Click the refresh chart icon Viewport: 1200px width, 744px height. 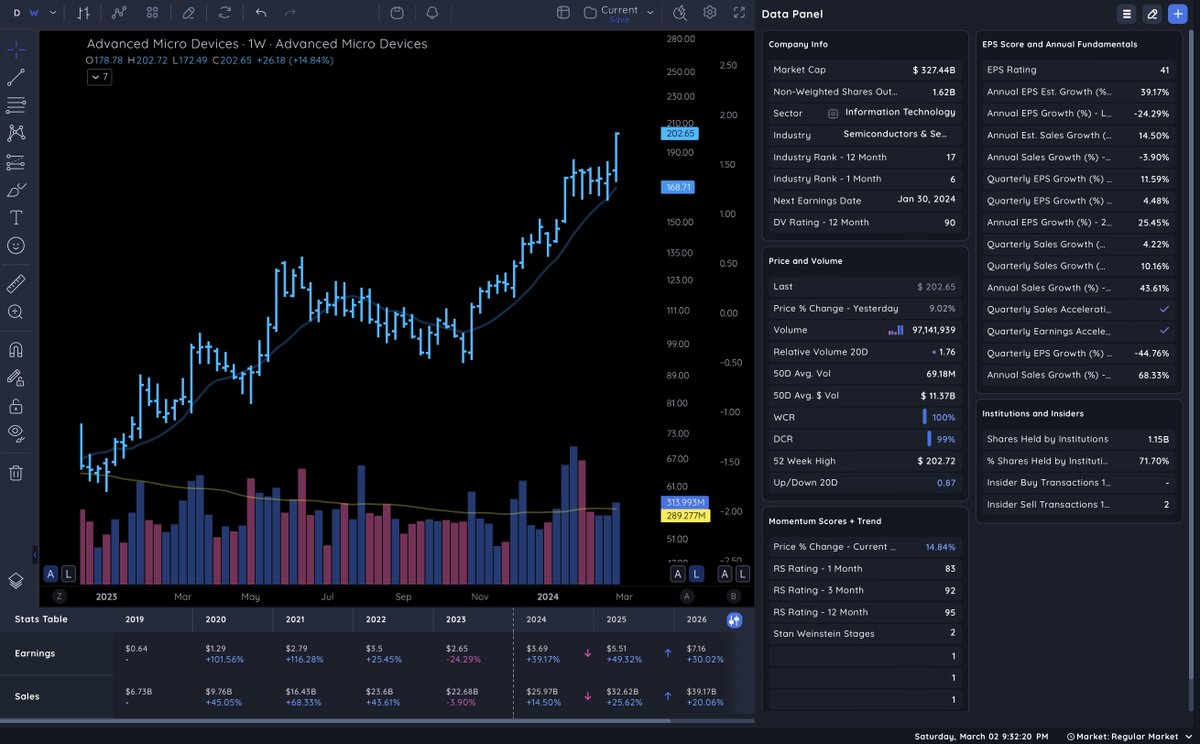tap(225, 13)
